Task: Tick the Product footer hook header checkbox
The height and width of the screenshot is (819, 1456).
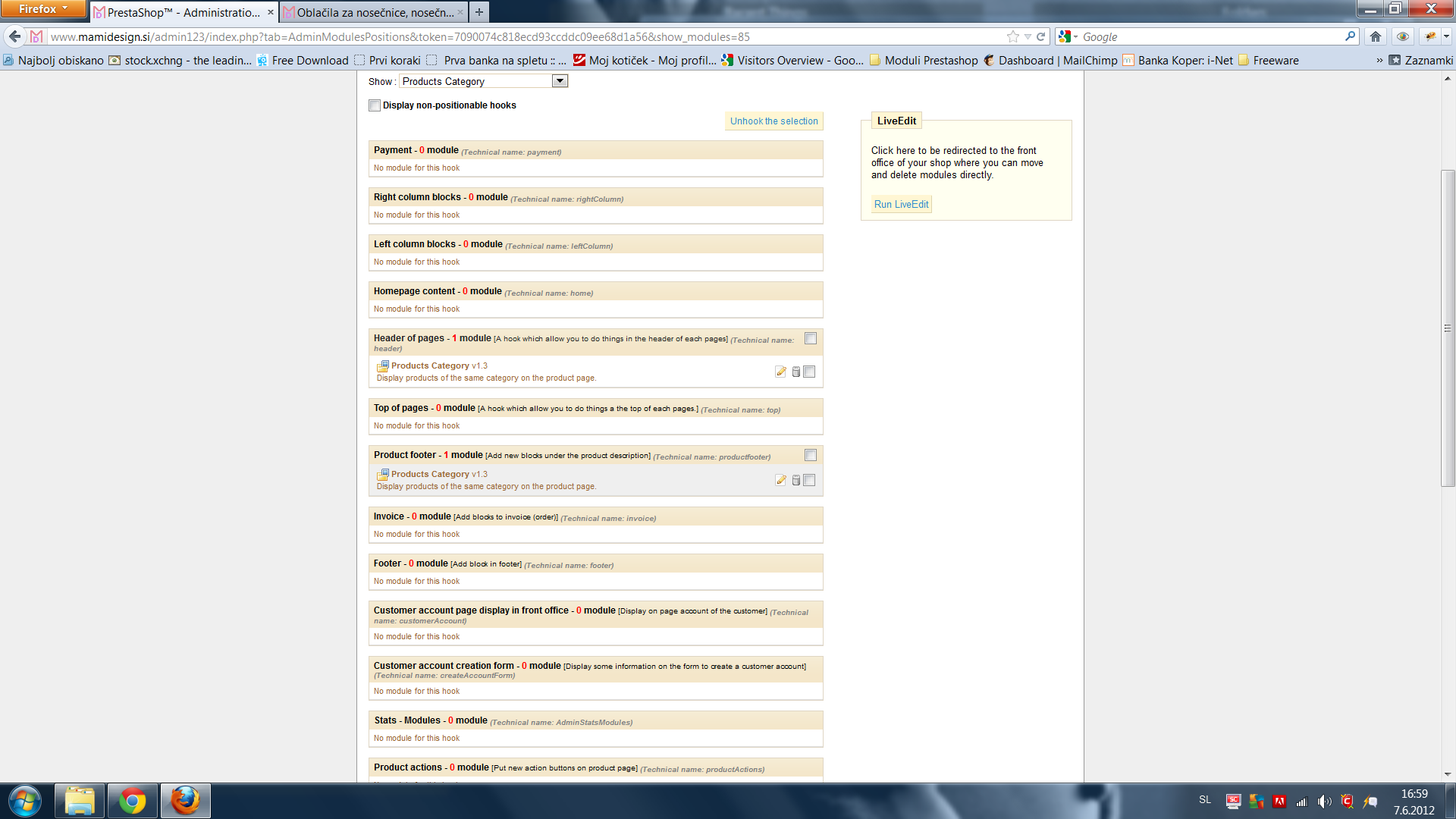Action: pos(811,455)
